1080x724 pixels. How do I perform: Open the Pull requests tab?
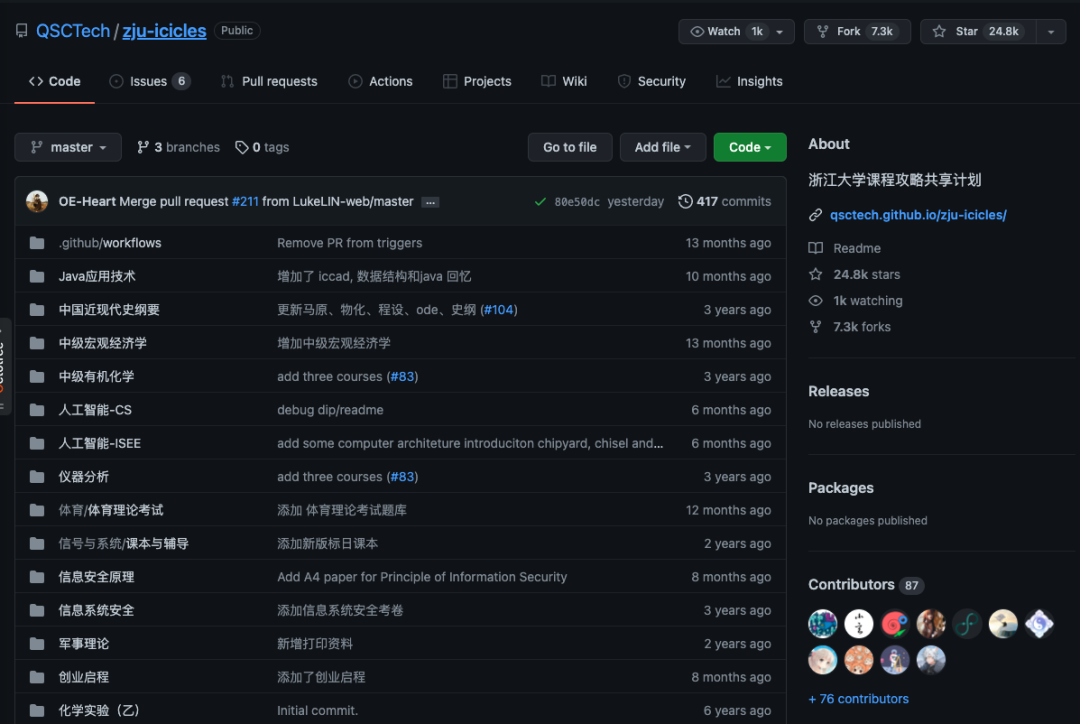[269, 81]
